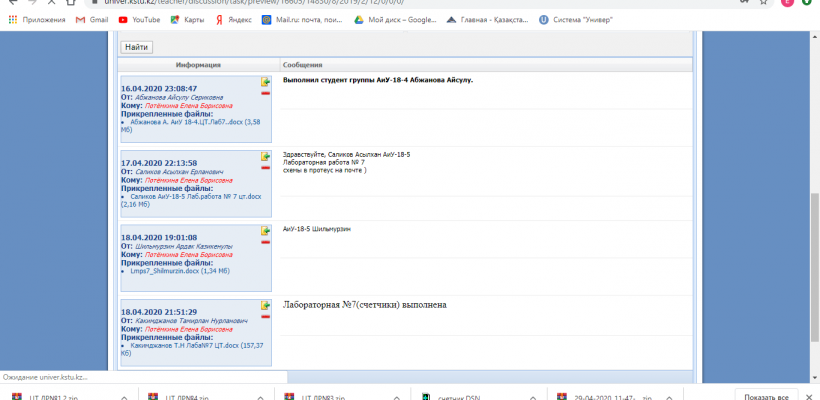
Task: Click sender name Какимжанов Тамирлан Нурланович
Action: point(191,321)
